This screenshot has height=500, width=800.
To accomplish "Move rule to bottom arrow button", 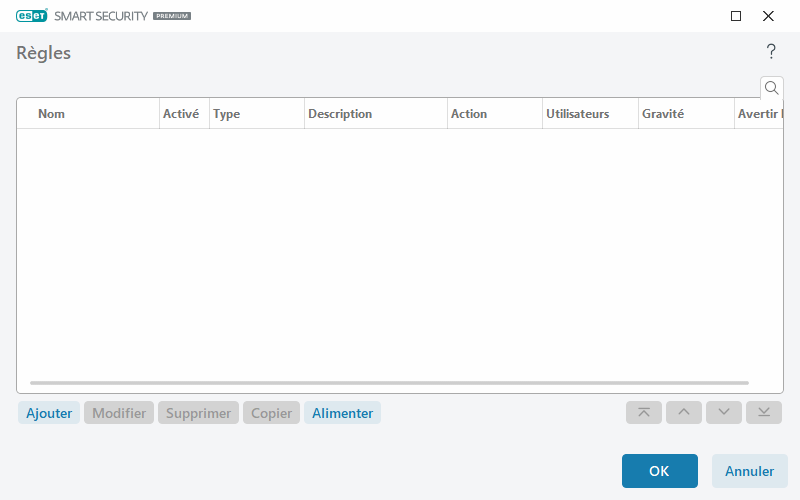I will (x=764, y=412).
